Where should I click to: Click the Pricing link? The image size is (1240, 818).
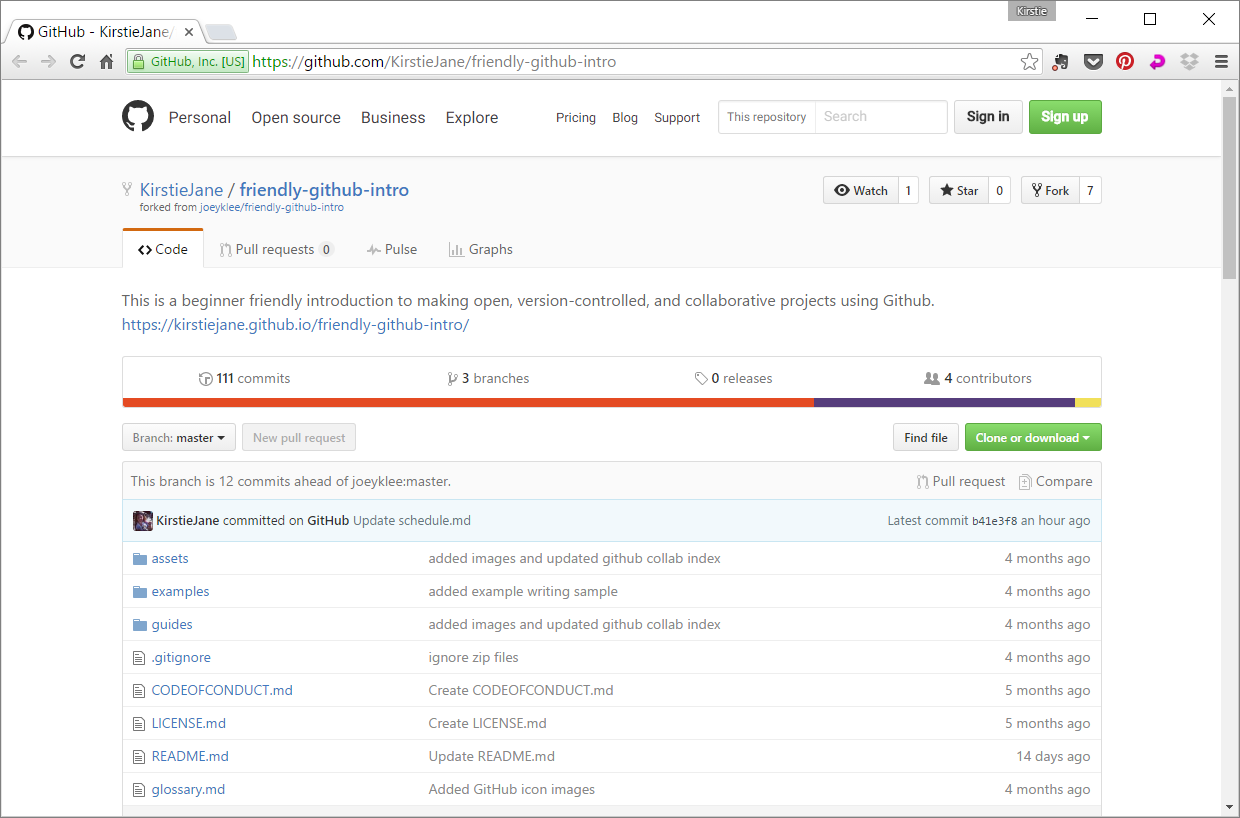[576, 117]
